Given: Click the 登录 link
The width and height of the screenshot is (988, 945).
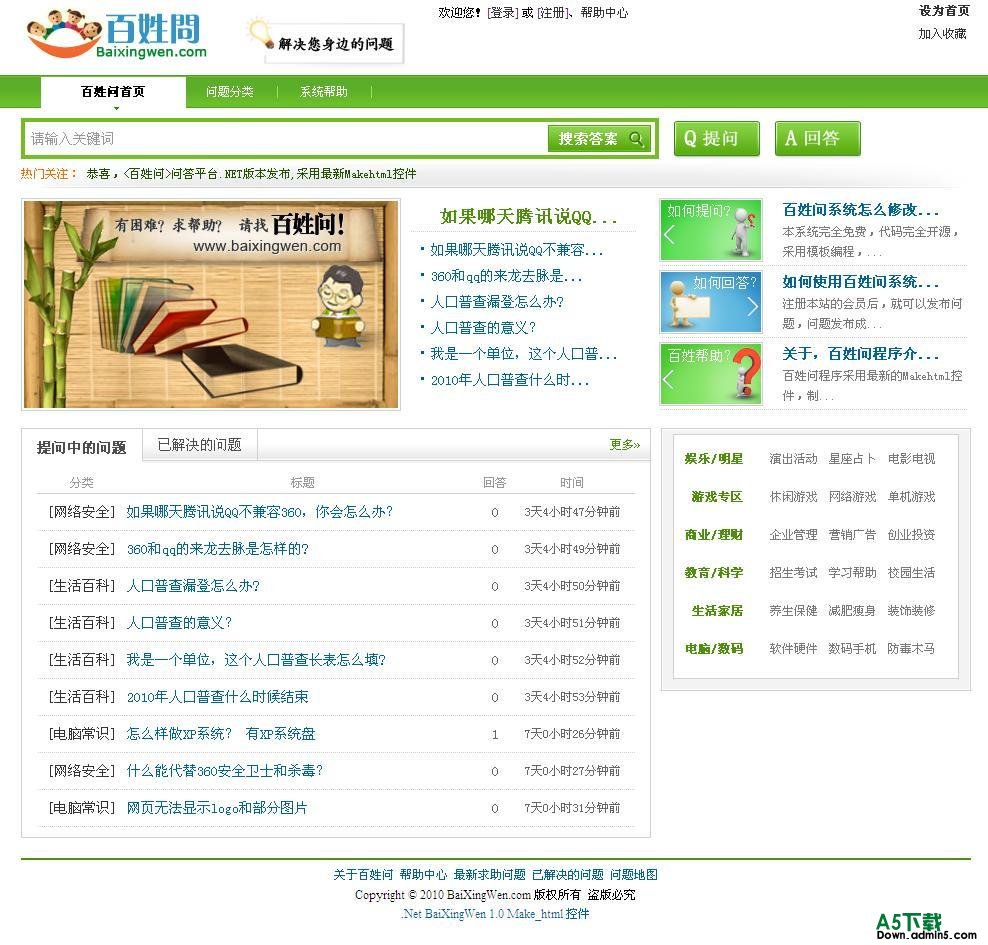Looking at the screenshot, I should pyautogui.click(x=503, y=13).
